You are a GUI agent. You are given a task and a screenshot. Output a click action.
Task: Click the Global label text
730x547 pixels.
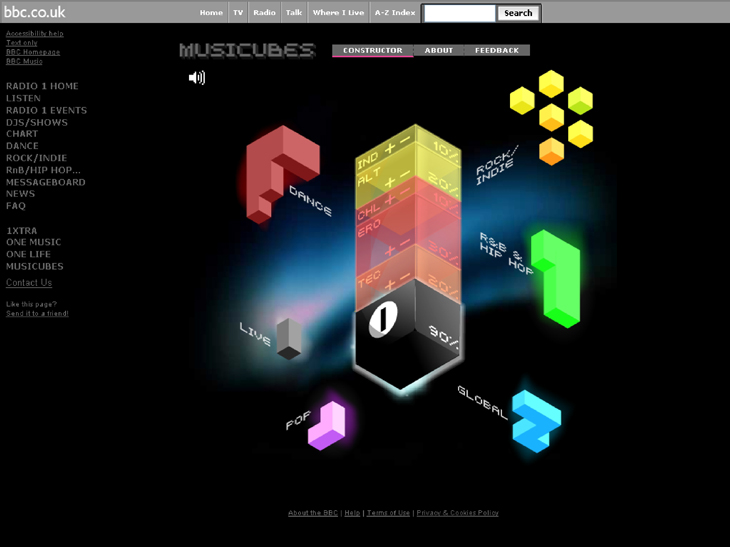tap(482, 403)
